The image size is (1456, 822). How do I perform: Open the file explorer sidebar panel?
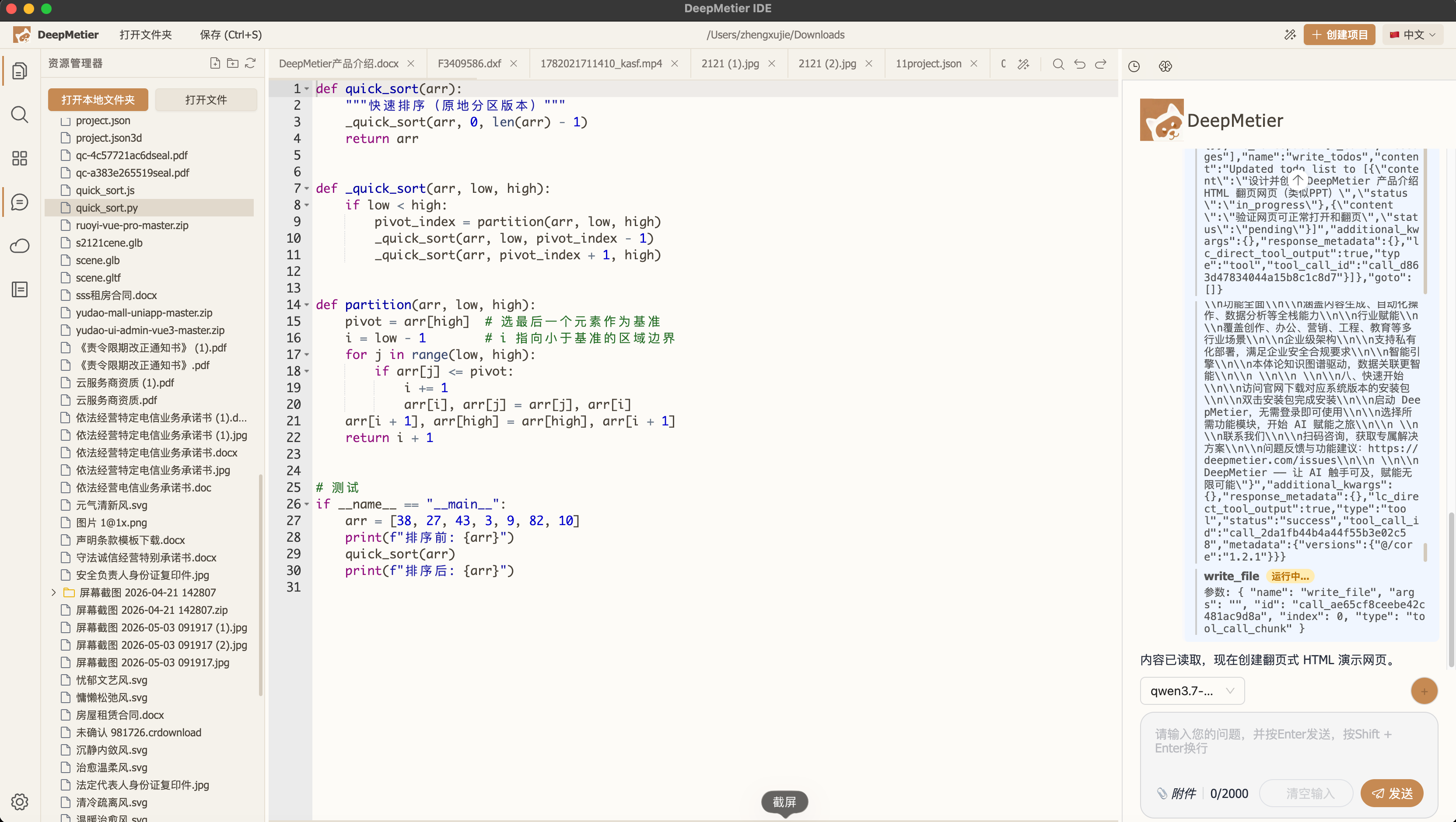pyautogui.click(x=19, y=71)
